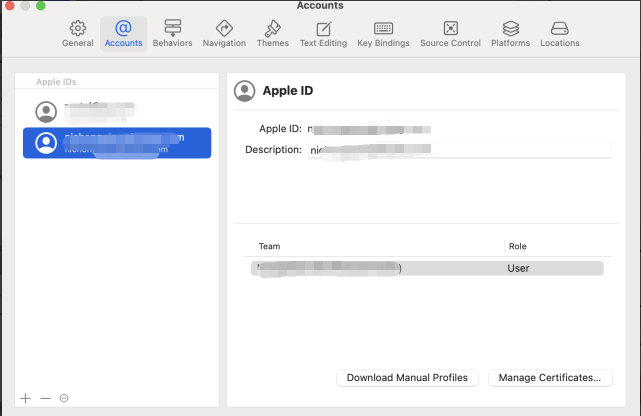Open Key Bindings preferences

coord(383,34)
